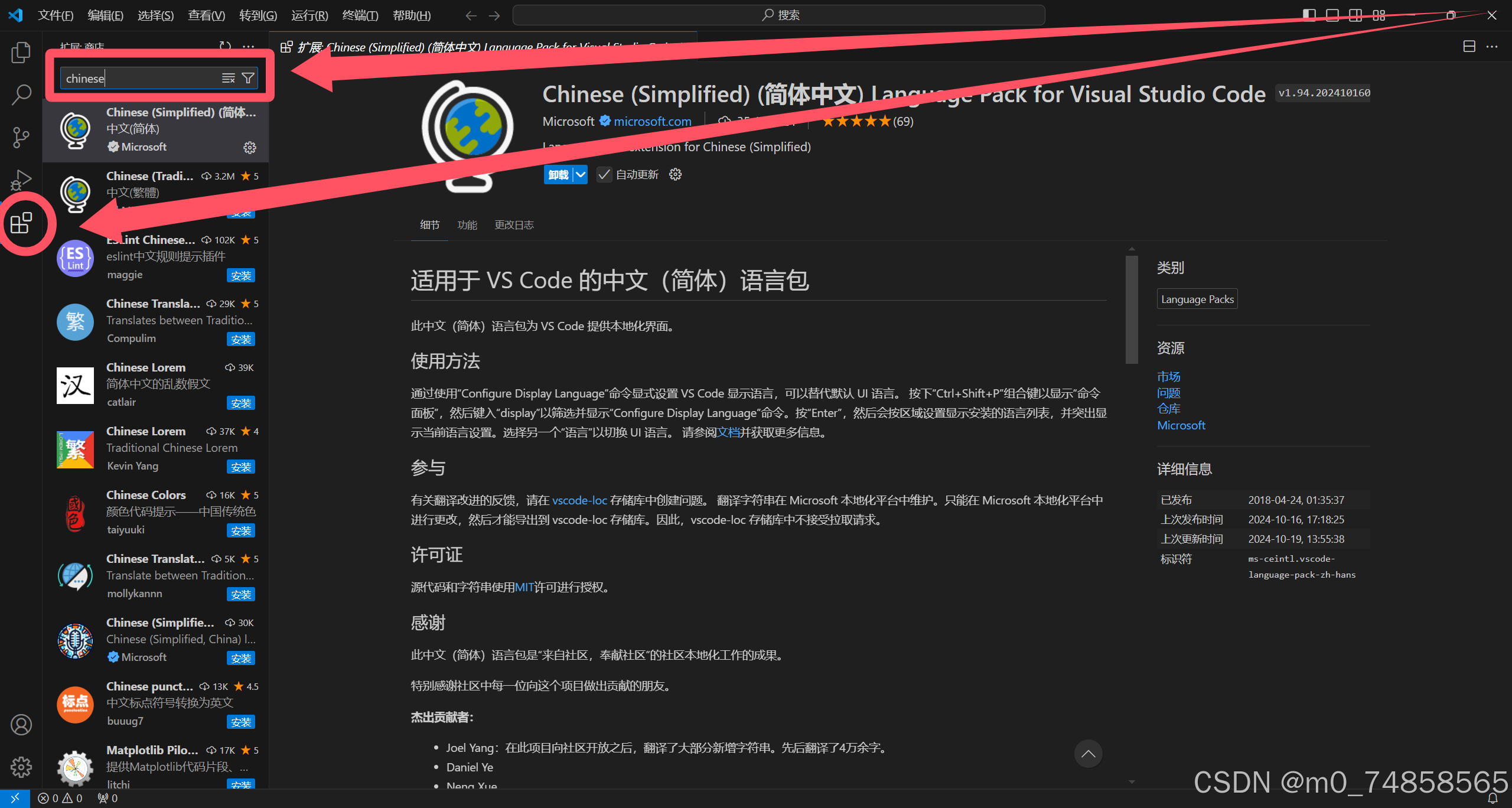
Task: Open the gear menu for Chinese (Simplified) extension
Action: pyautogui.click(x=250, y=148)
